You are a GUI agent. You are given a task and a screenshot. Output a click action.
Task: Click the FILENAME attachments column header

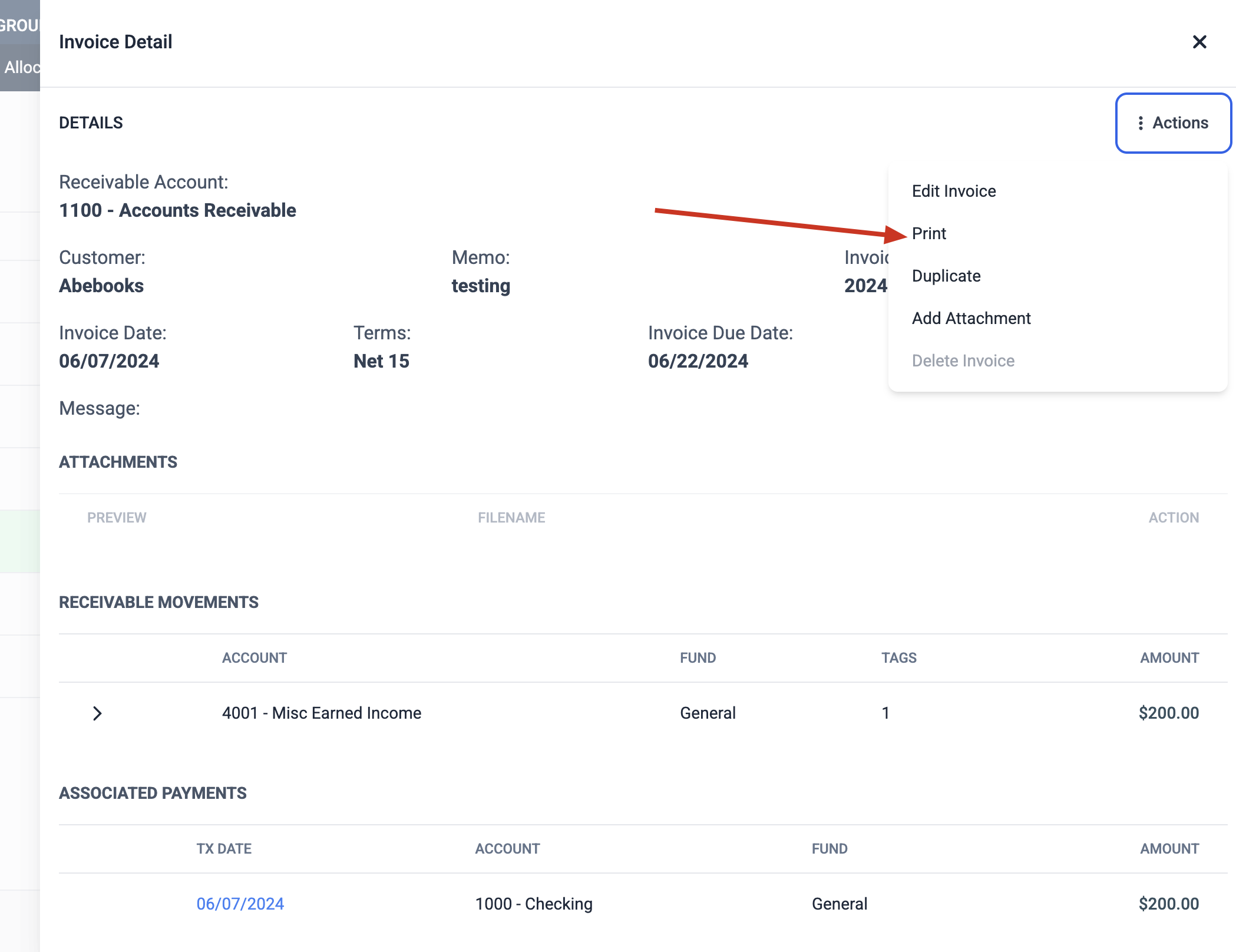511,518
